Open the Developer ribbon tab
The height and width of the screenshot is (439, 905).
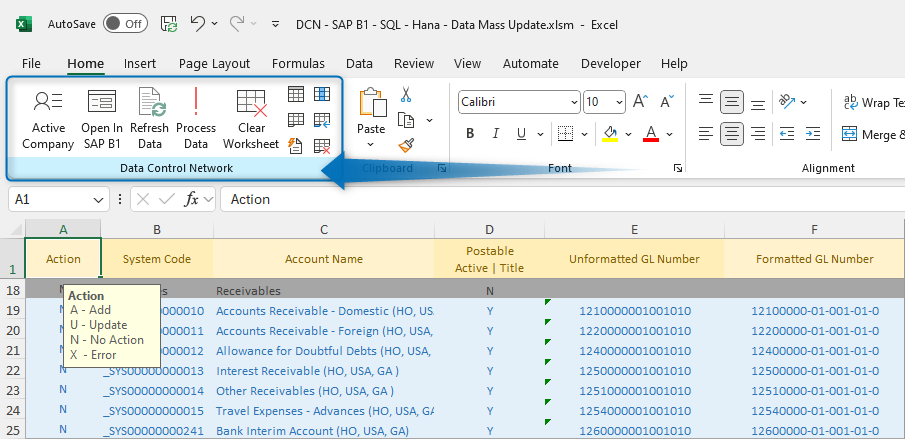click(610, 63)
